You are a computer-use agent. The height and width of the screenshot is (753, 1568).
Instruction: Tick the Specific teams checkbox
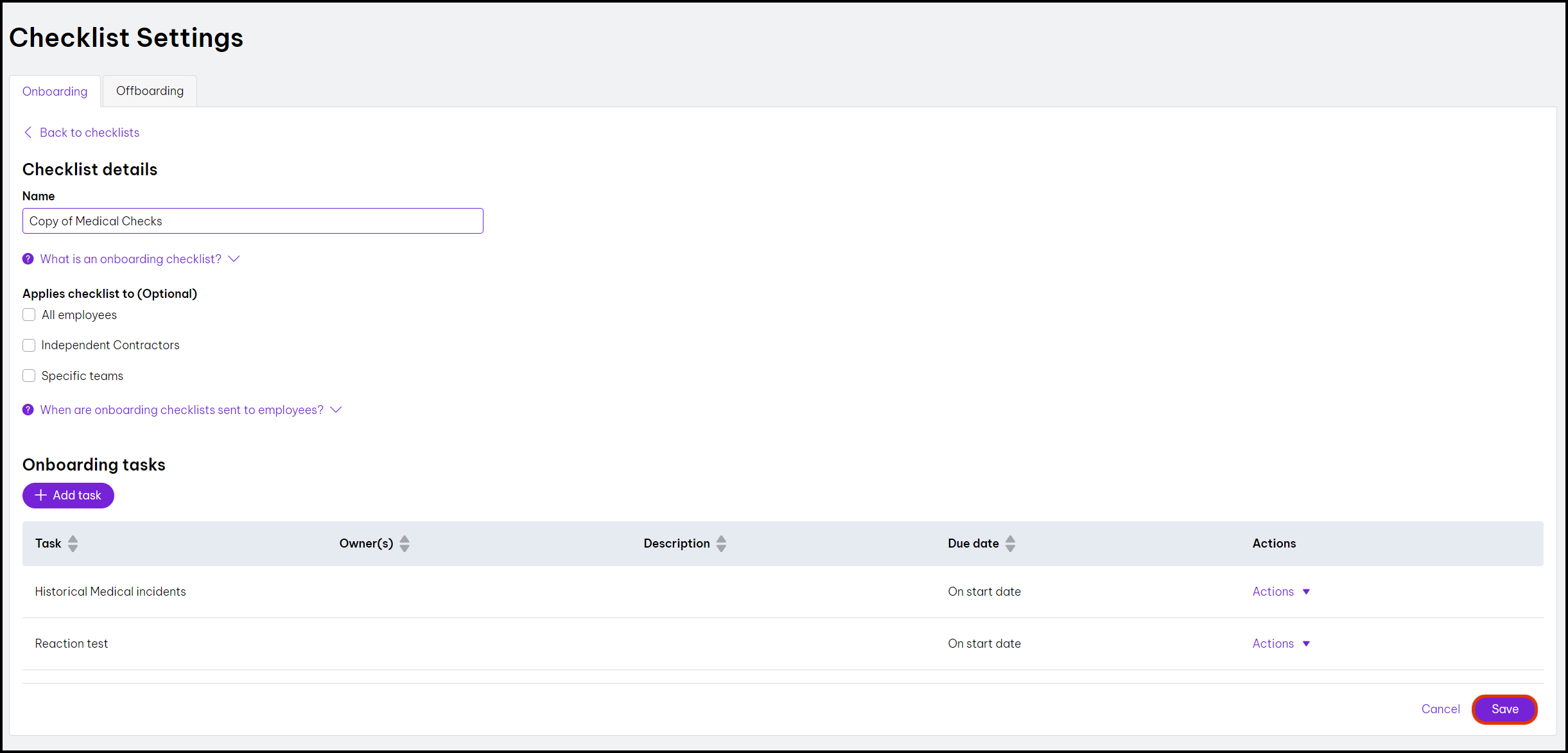click(29, 376)
